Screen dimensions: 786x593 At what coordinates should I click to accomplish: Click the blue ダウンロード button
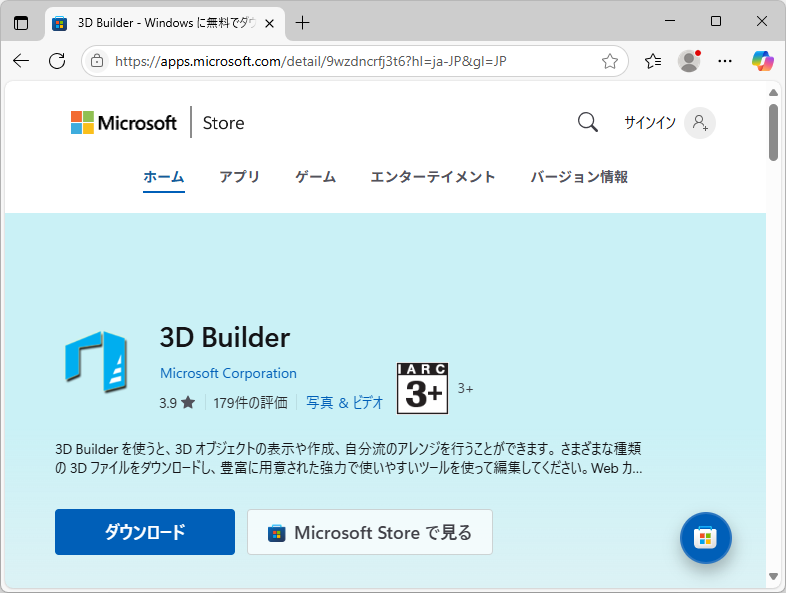[145, 532]
